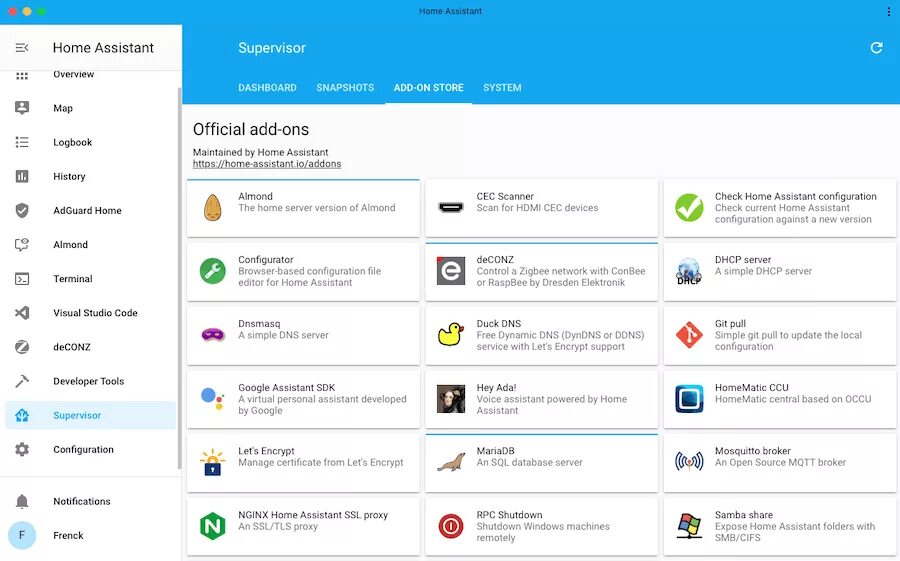
Task: Open the home-assistant.io/addons link
Action: 267,164
